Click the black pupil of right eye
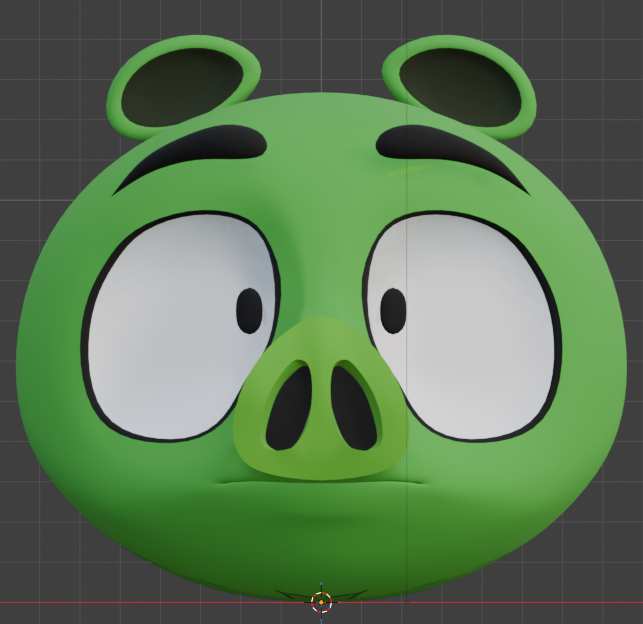This screenshot has width=643, height=624. point(393,310)
